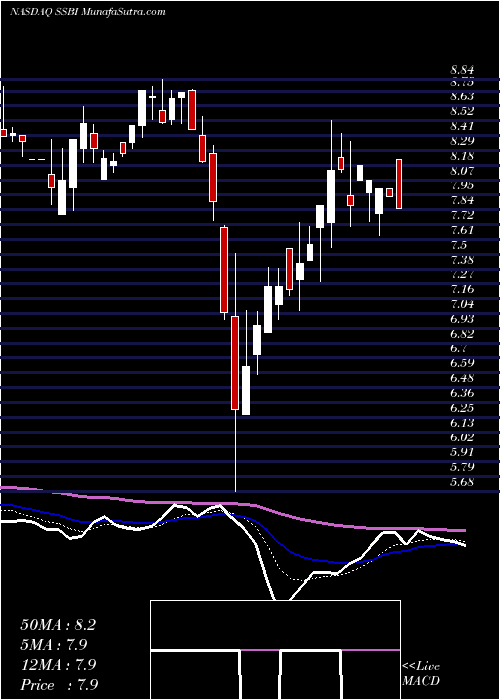Click the 50MA : 8.2 readout
This screenshot has width=500, height=700.
[x=58, y=625]
